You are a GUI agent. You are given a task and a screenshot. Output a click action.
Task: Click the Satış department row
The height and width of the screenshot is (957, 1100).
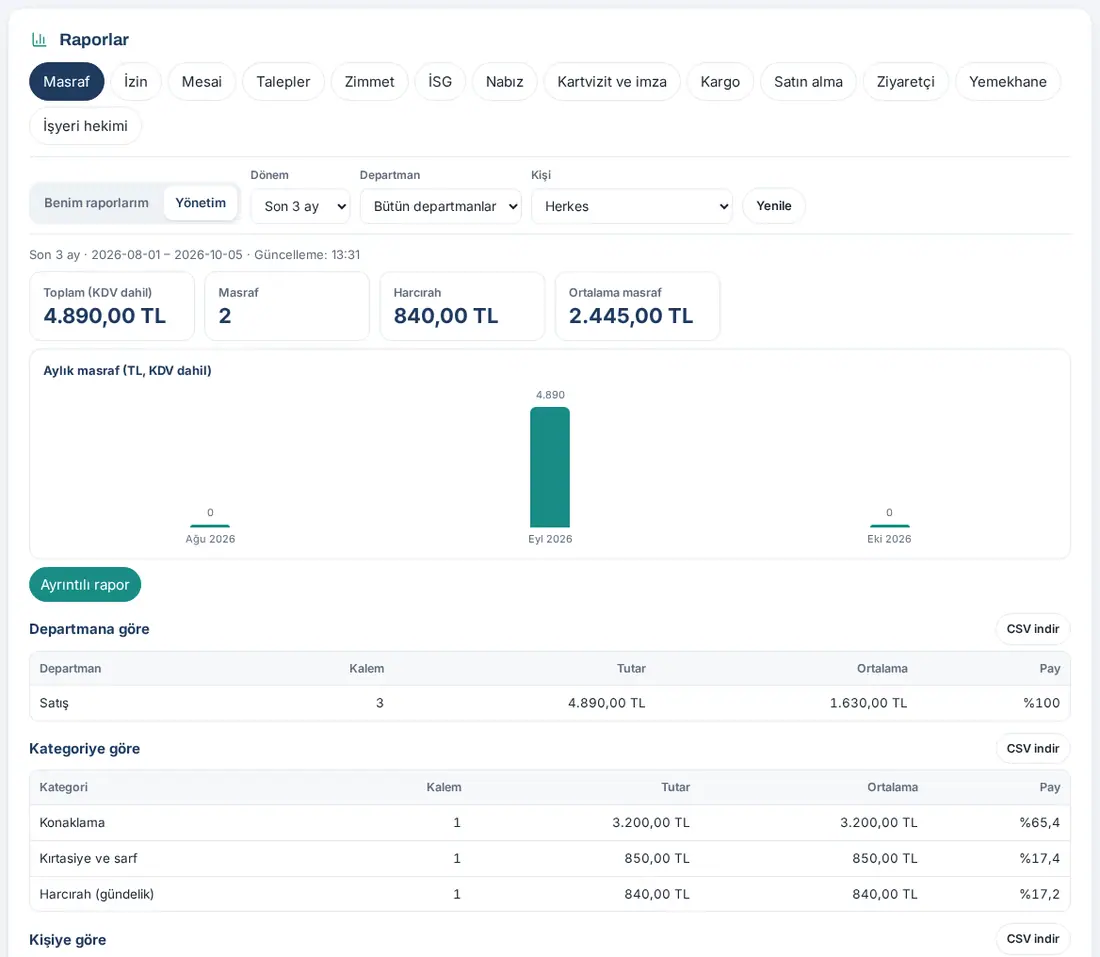(x=550, y=703)
